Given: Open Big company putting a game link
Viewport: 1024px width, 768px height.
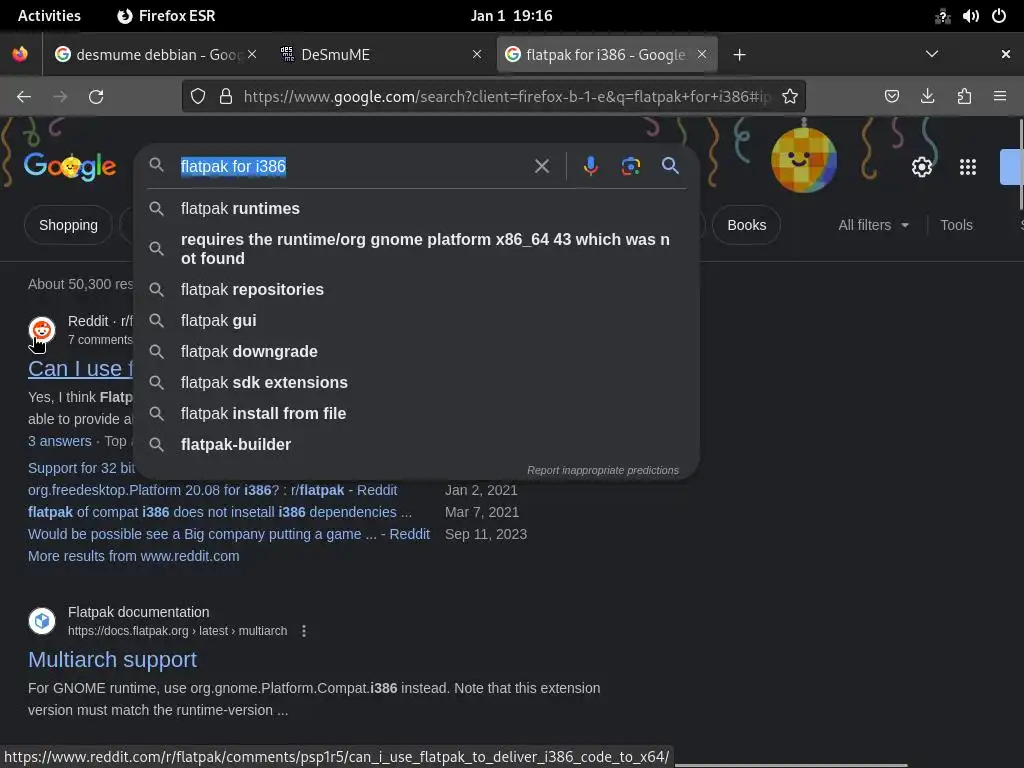Looking at the screenshot, I should point(229,534).
